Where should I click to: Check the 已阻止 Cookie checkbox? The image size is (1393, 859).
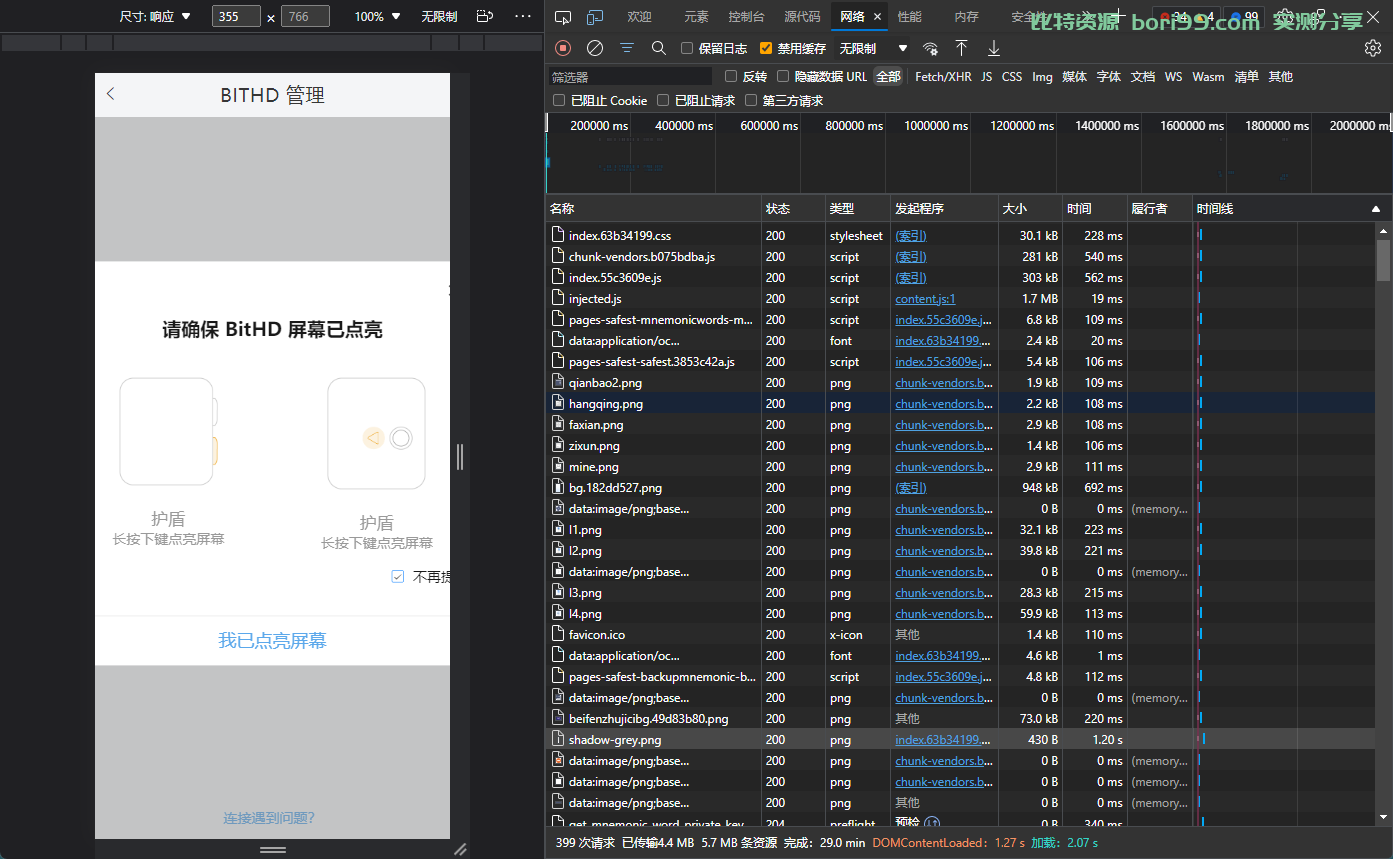pos(559,100)
